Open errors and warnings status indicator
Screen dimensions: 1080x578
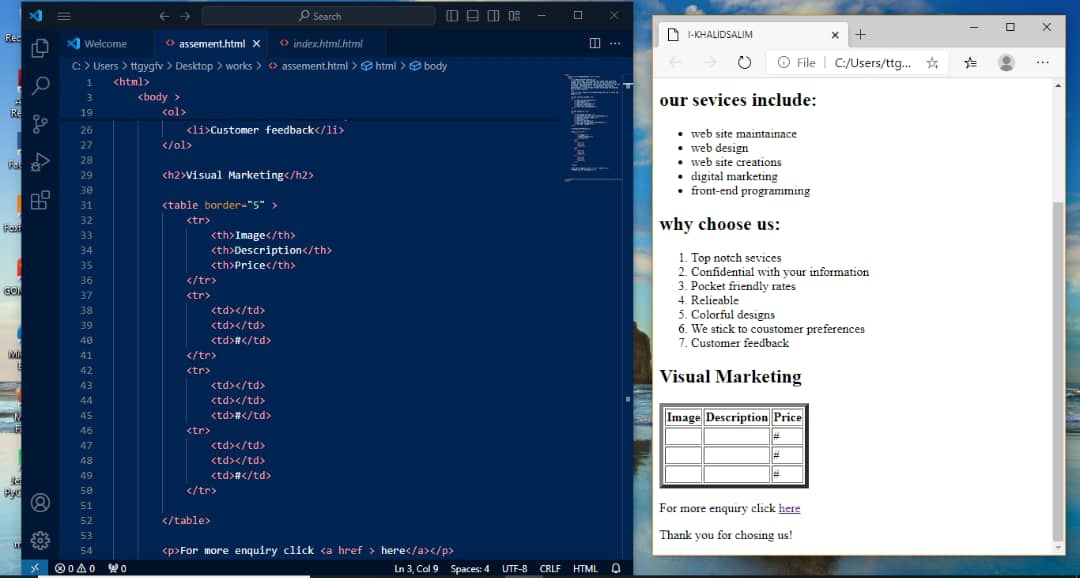[x=75, y=568]
